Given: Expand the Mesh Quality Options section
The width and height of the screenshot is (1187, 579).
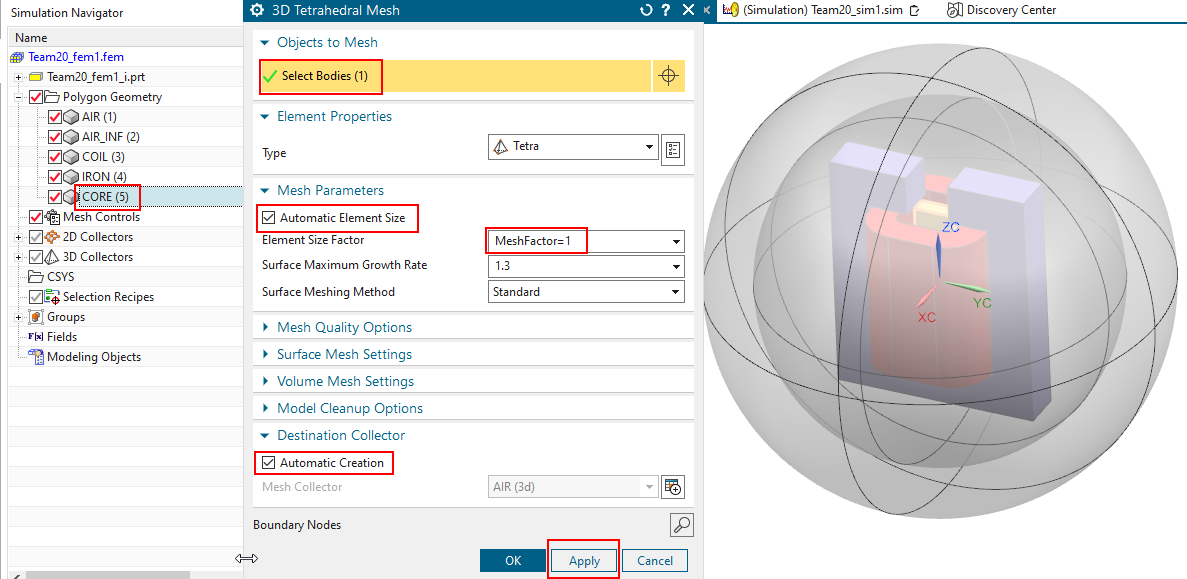Looking at the screenshot, I should tap(344, 327).
